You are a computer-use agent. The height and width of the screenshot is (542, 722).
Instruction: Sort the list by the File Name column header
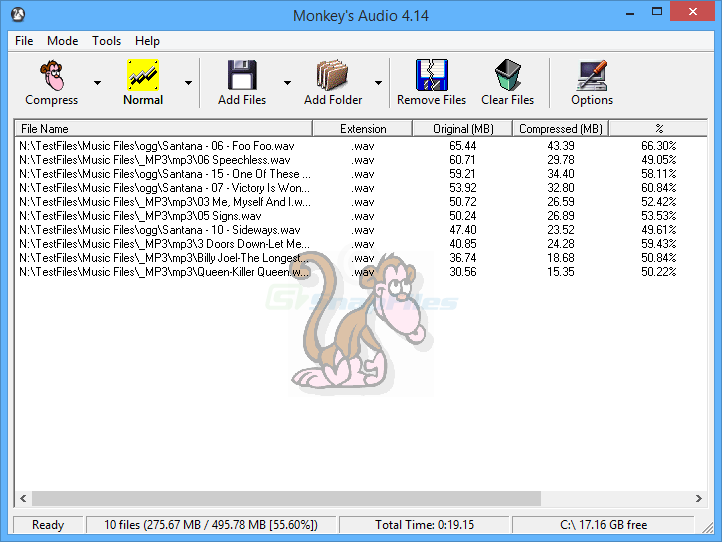[163, 128]
